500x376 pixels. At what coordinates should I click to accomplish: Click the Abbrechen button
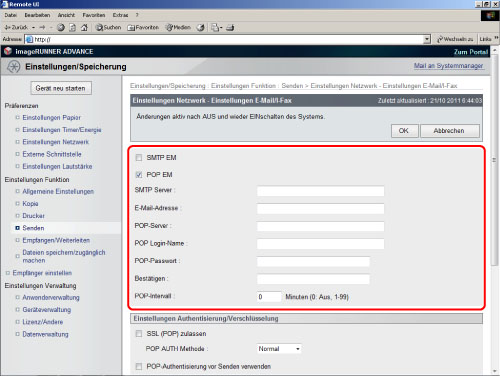point(450,131)
